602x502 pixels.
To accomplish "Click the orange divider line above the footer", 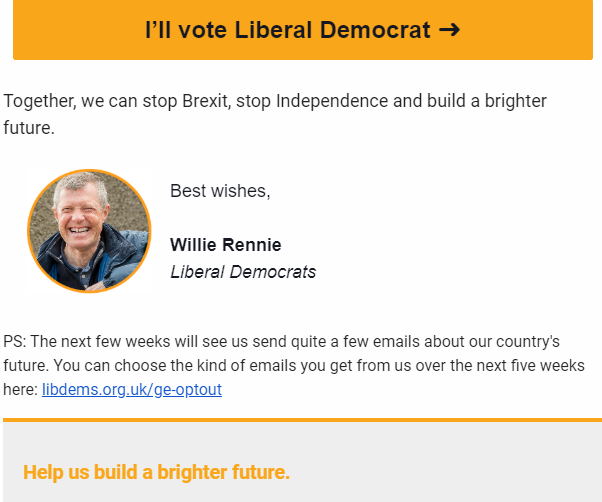I will [x=303, y=420].
